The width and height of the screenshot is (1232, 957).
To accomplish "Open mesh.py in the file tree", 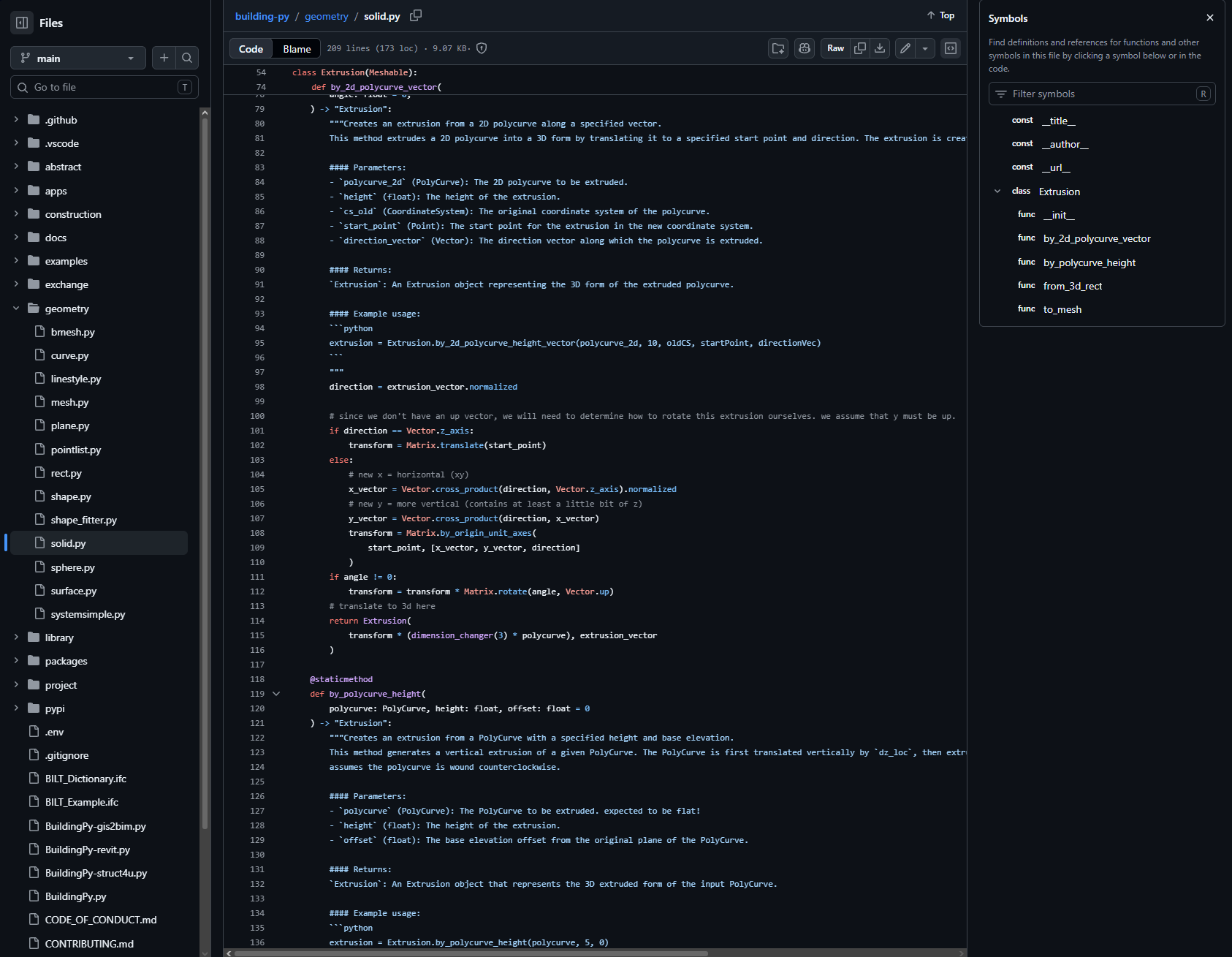I will tap(69, 402).
